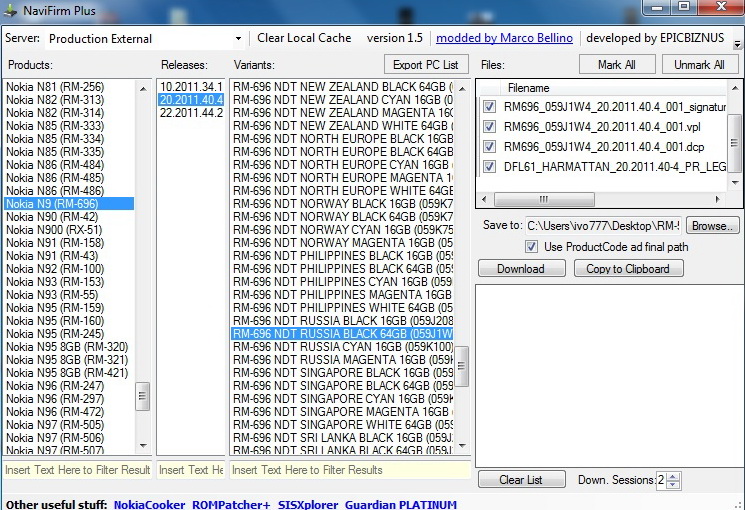Uncheck RM696_059J1W4_20.2011.40.4_001.dcp file

pos(489,147)
